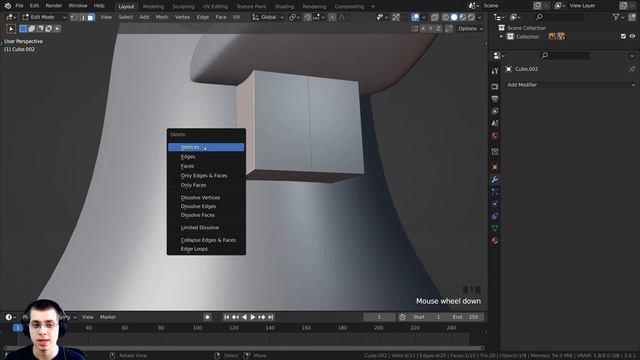Jump to the previous keyframe
The height and width of the screenshot is (360, 640).
click(x=236, y=317)
